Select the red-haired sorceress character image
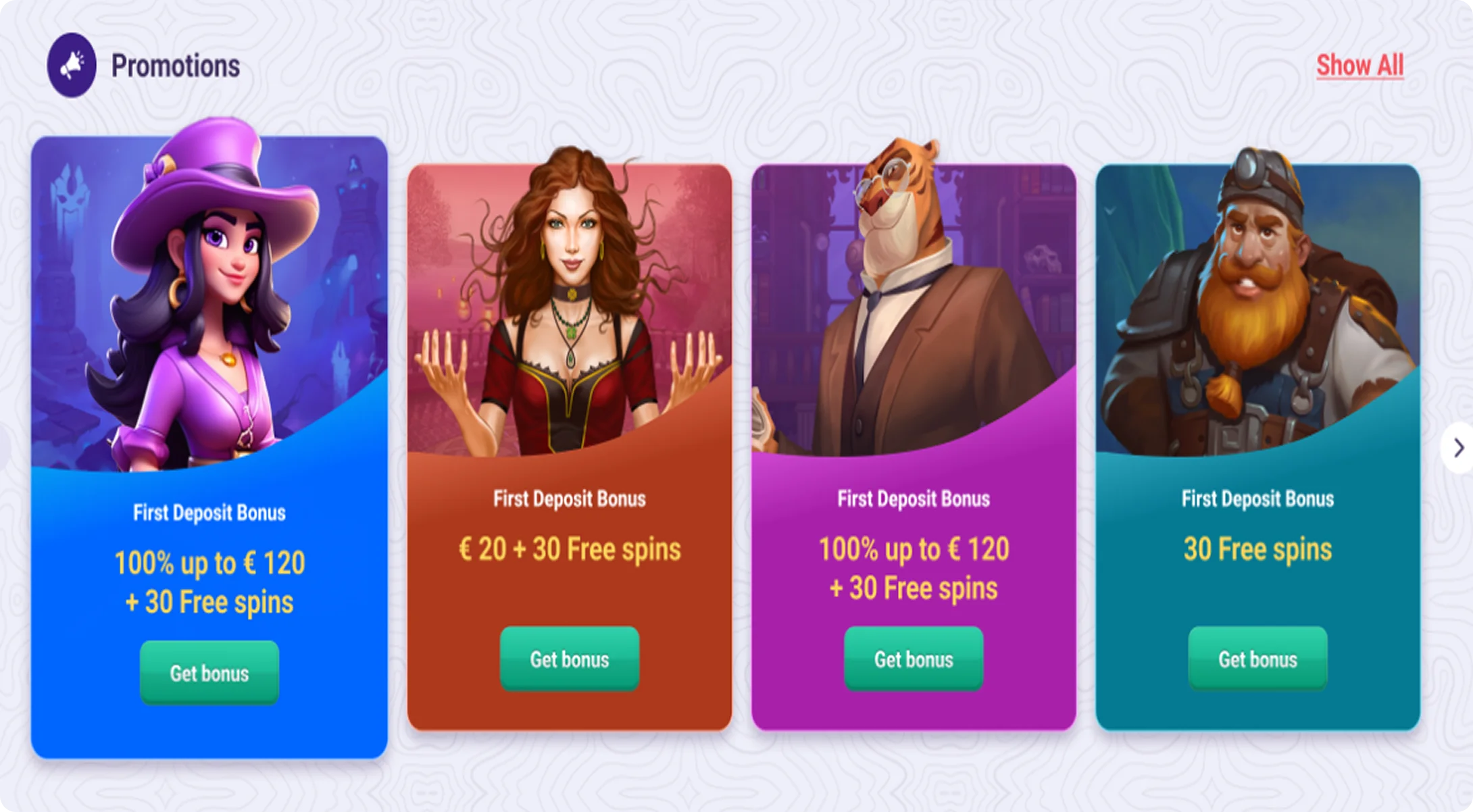The height and width of the screenshot is (812, 1473). coord(570,301)
